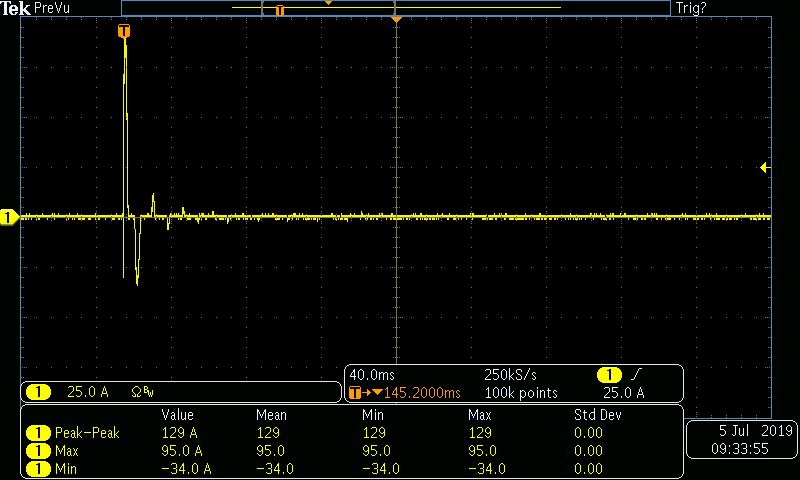Select the Min measurement row label

click(66, 468)
